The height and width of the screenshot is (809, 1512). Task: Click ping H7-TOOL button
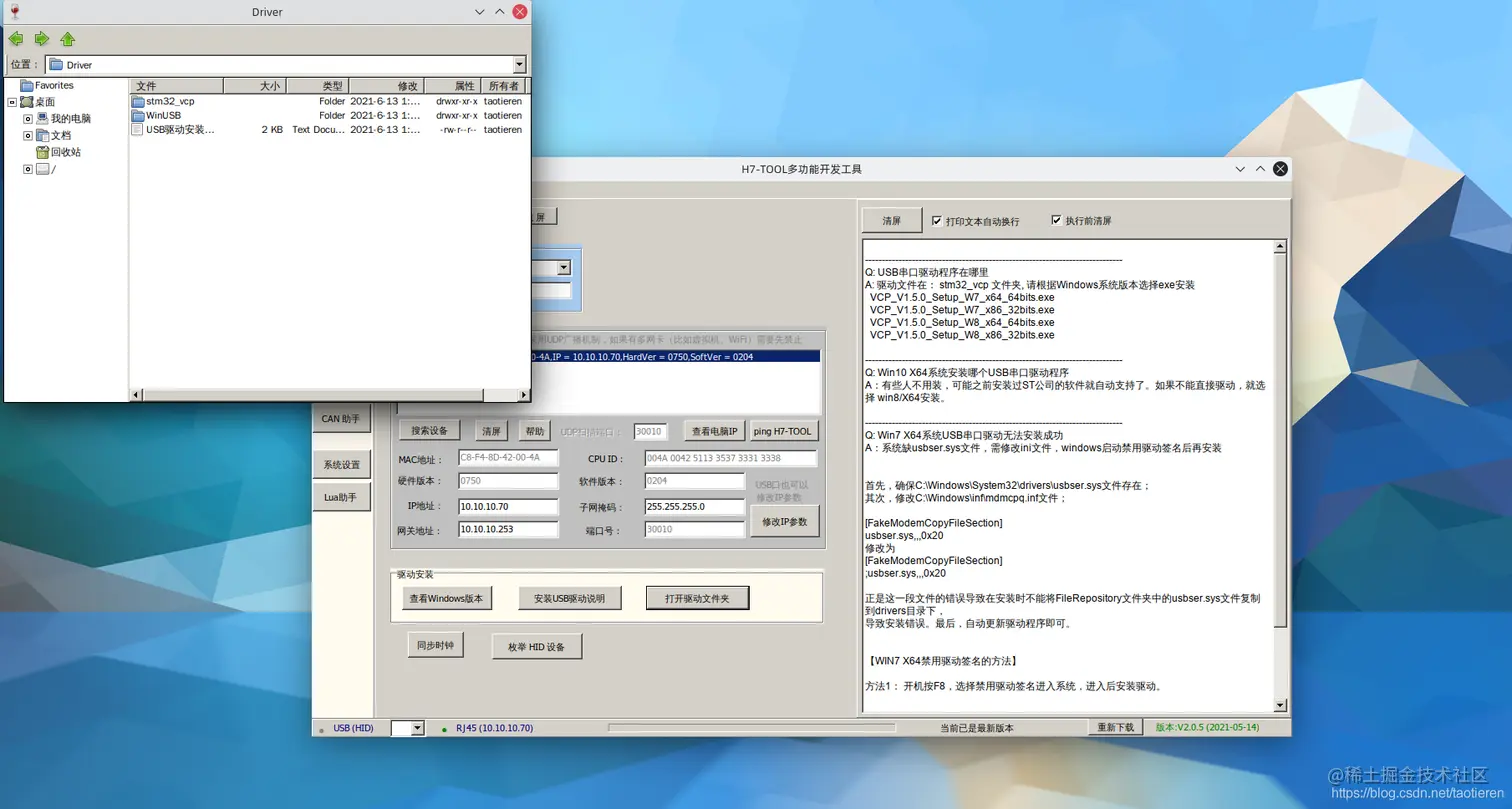click(785, 431)
